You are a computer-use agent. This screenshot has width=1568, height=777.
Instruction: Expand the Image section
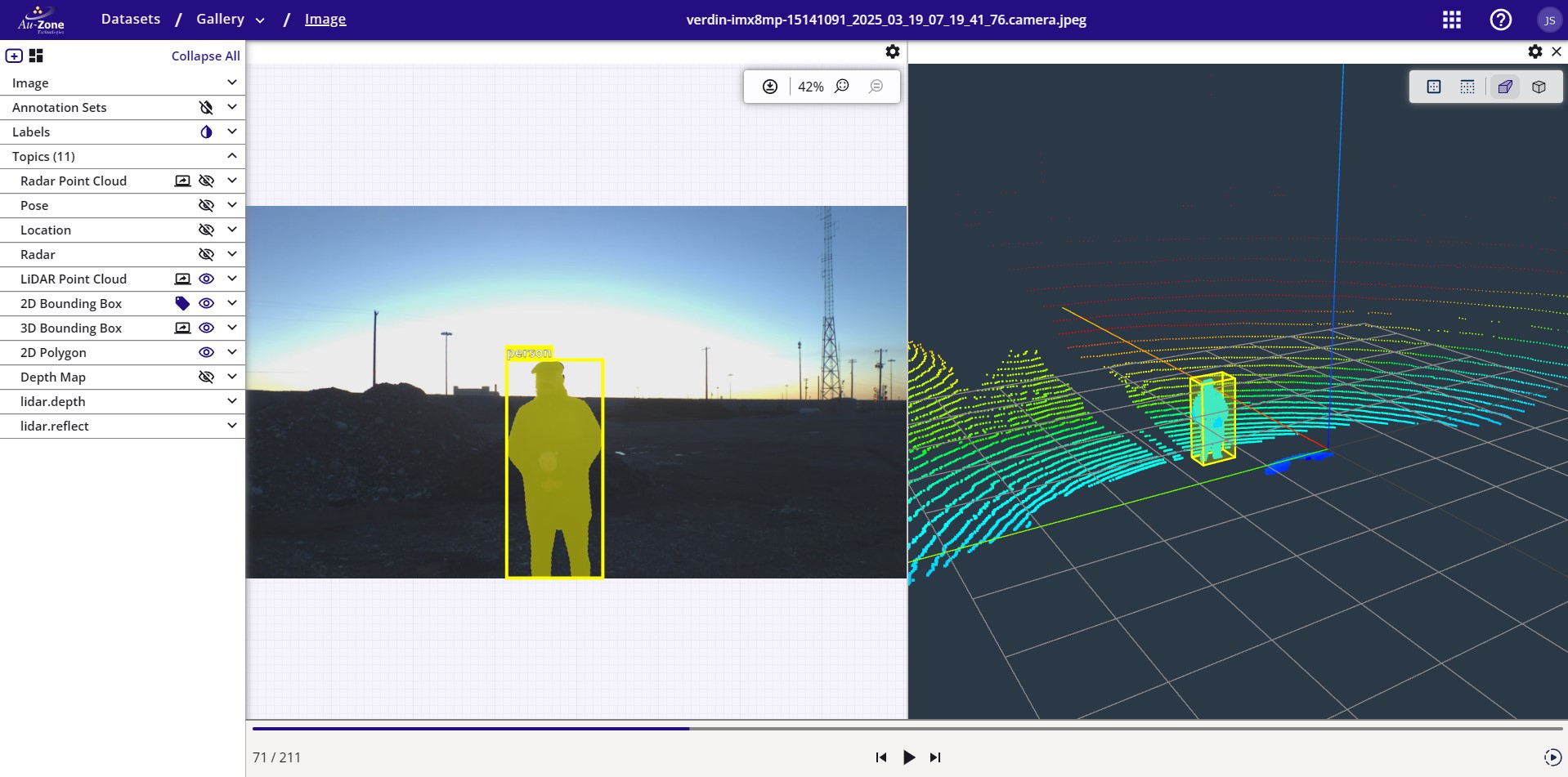231,82
